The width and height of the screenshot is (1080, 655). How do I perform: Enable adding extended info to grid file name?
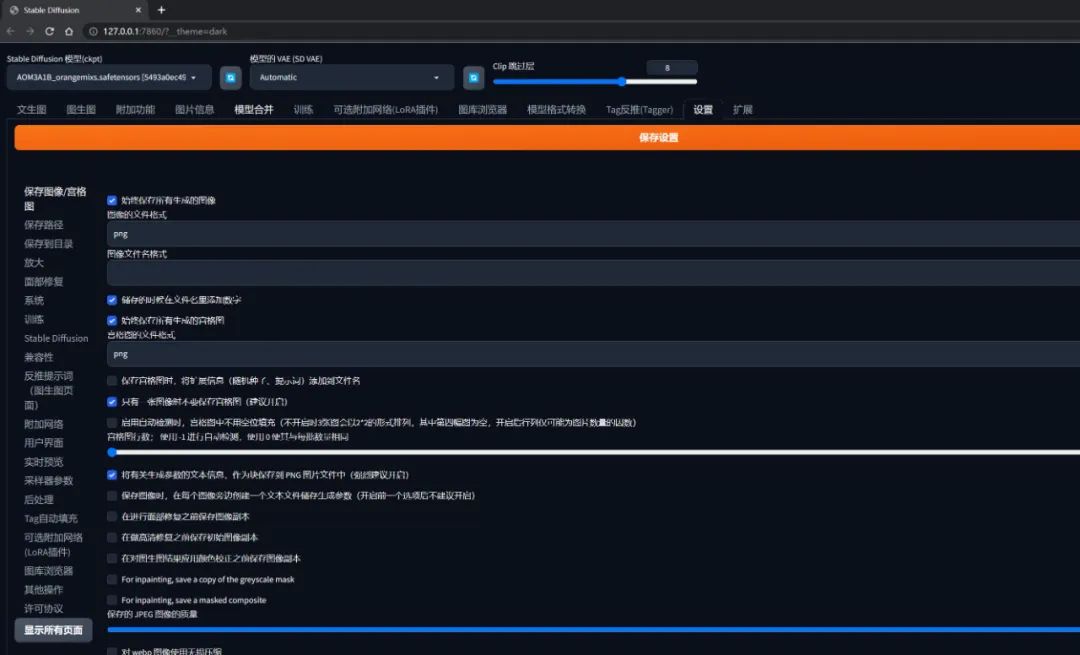[x=112, y=381]
